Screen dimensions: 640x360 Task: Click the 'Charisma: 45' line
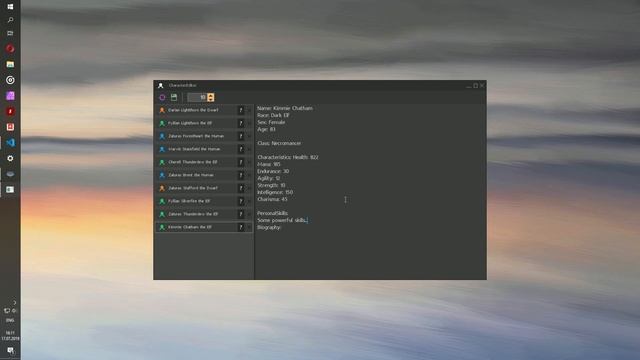pos(272,199)
